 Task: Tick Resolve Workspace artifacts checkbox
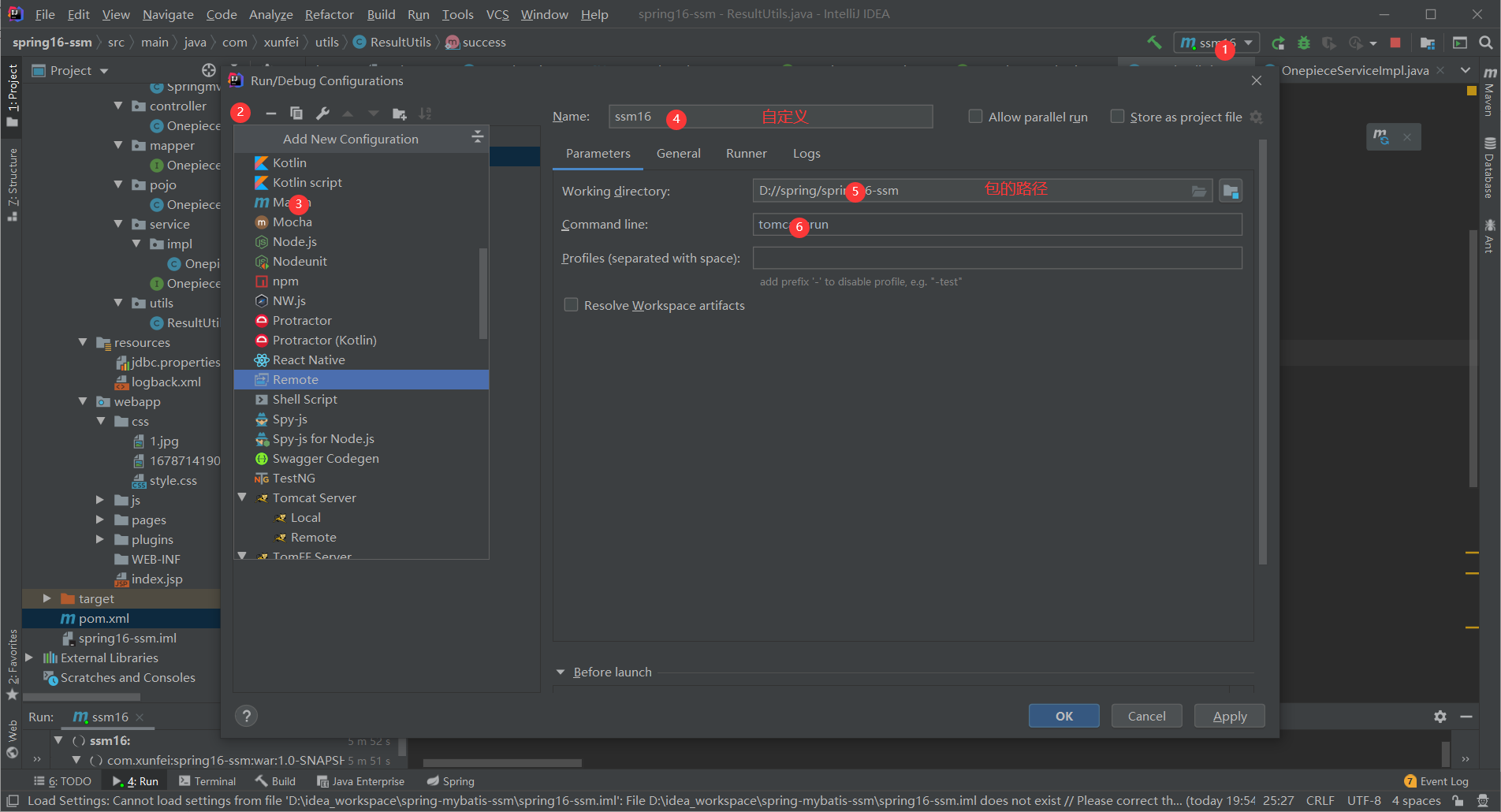tap(571, 305)
